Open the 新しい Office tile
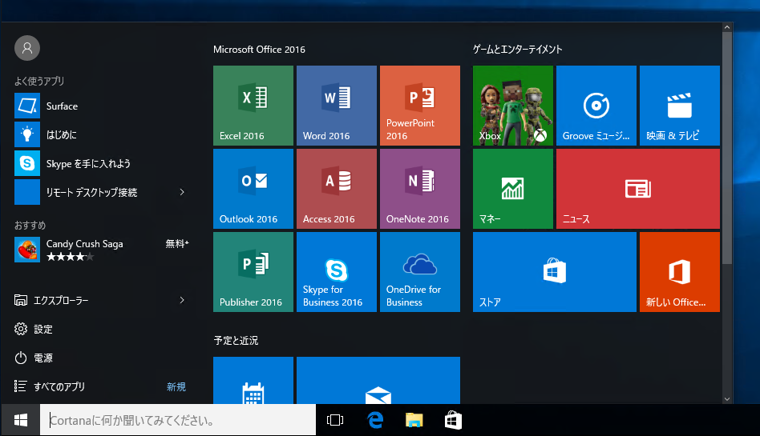The height and width of the screenshot is (436, 760). coord(680,272)
